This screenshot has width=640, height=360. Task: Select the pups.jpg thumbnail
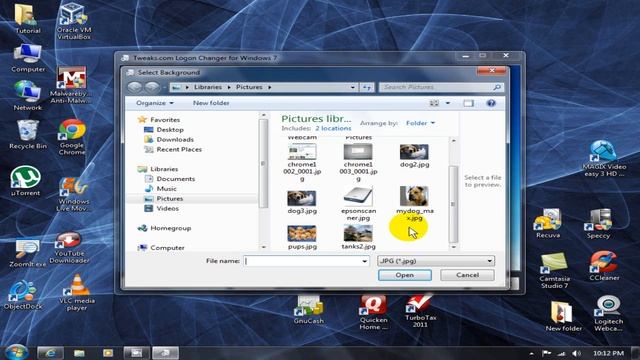tap(302, 233)
